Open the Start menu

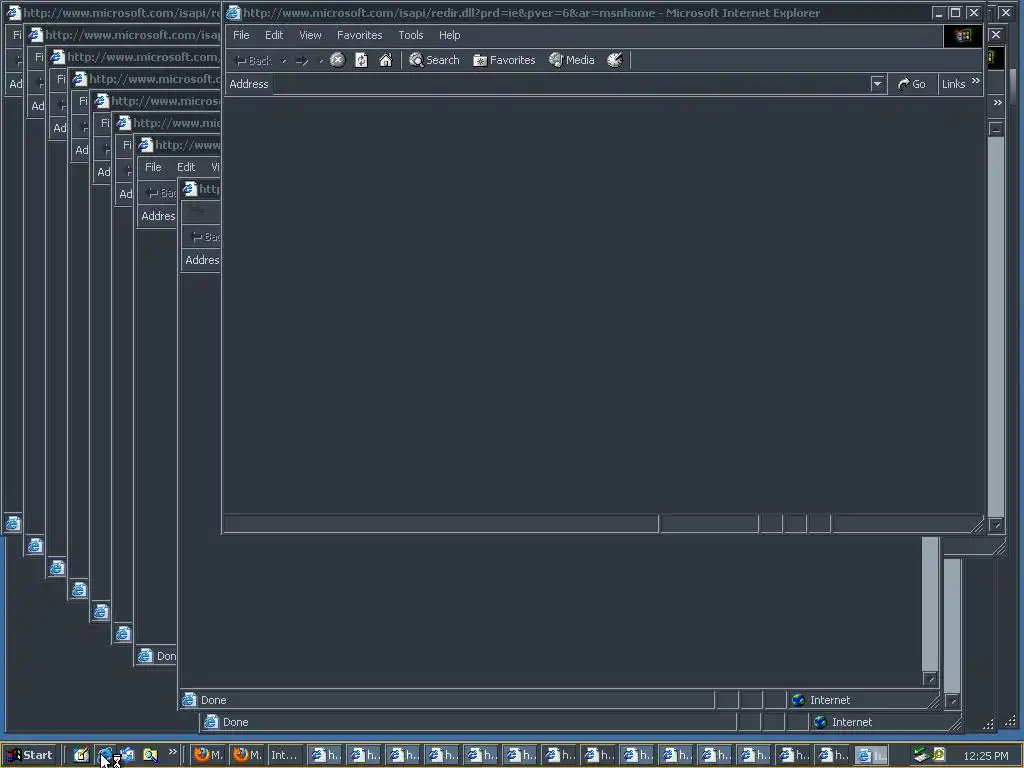click(x=29, y=755)
